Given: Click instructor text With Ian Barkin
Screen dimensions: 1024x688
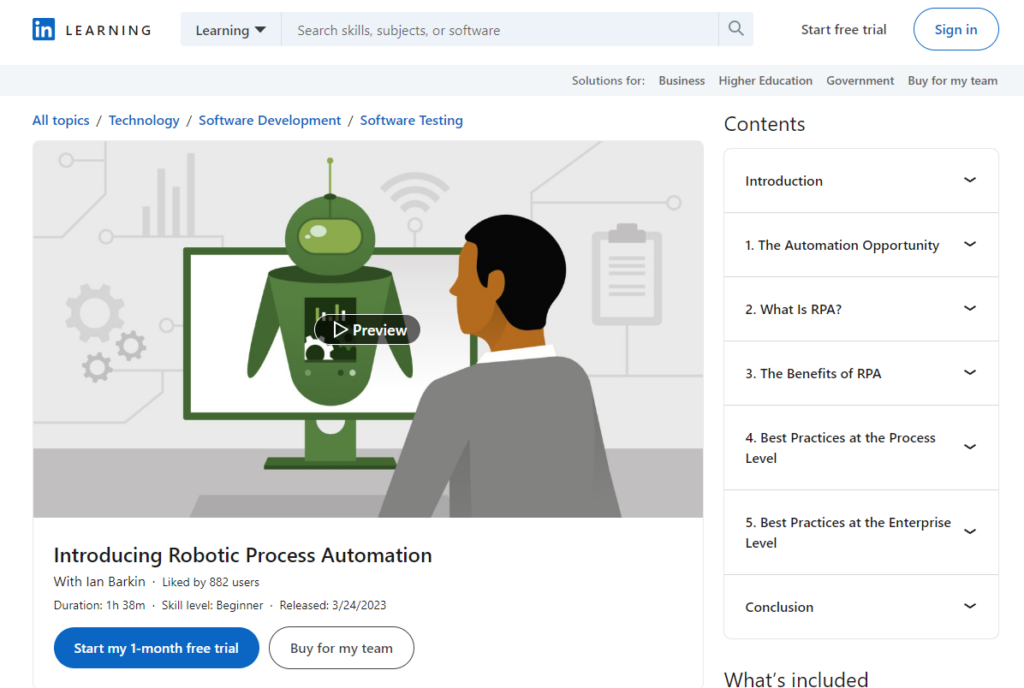Looking at the screenshot, I should pyautogui.click(x=99, y=581).
